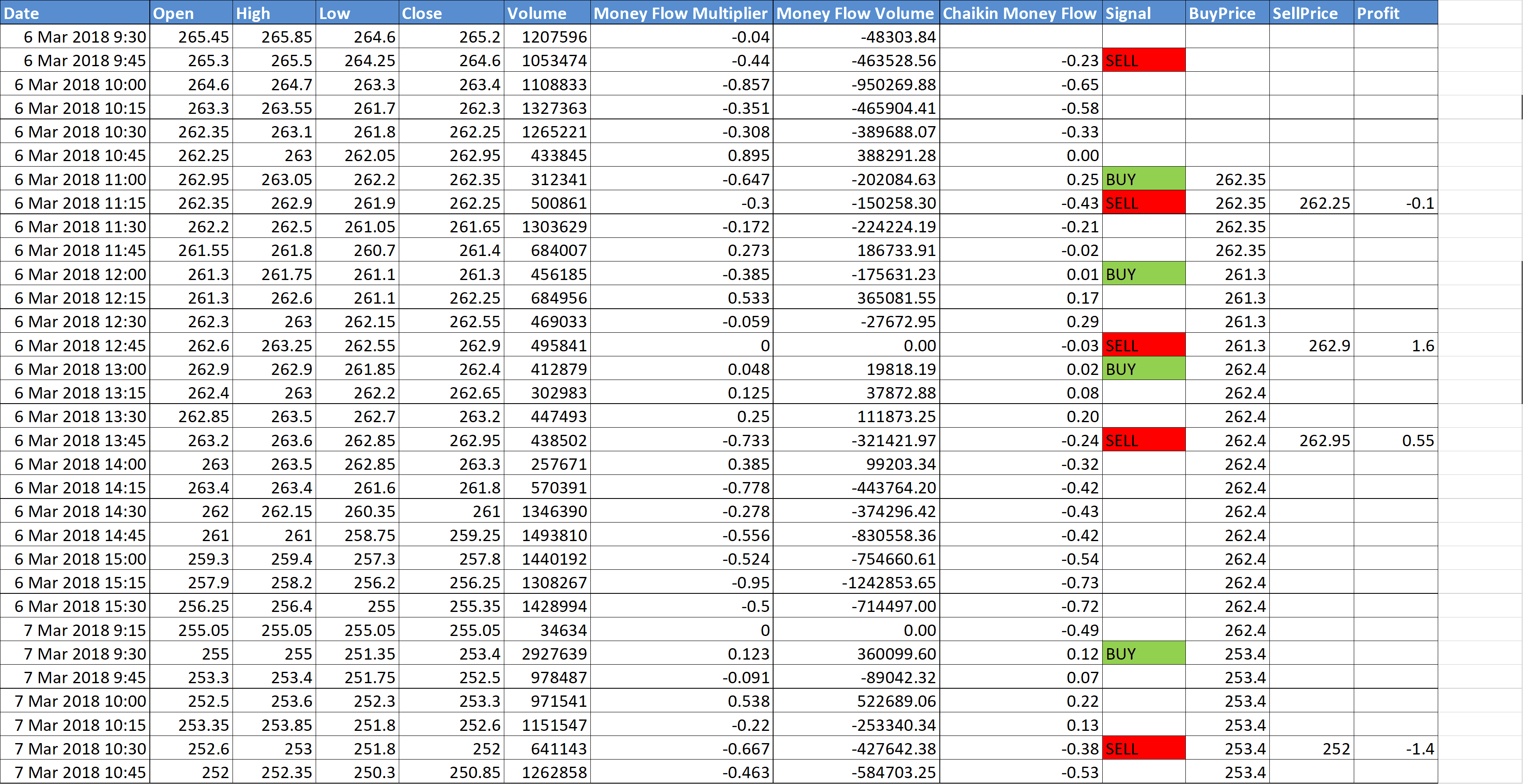
Task: Select the Chaikin Money Flow header
Action: (x=1020, y=12)
